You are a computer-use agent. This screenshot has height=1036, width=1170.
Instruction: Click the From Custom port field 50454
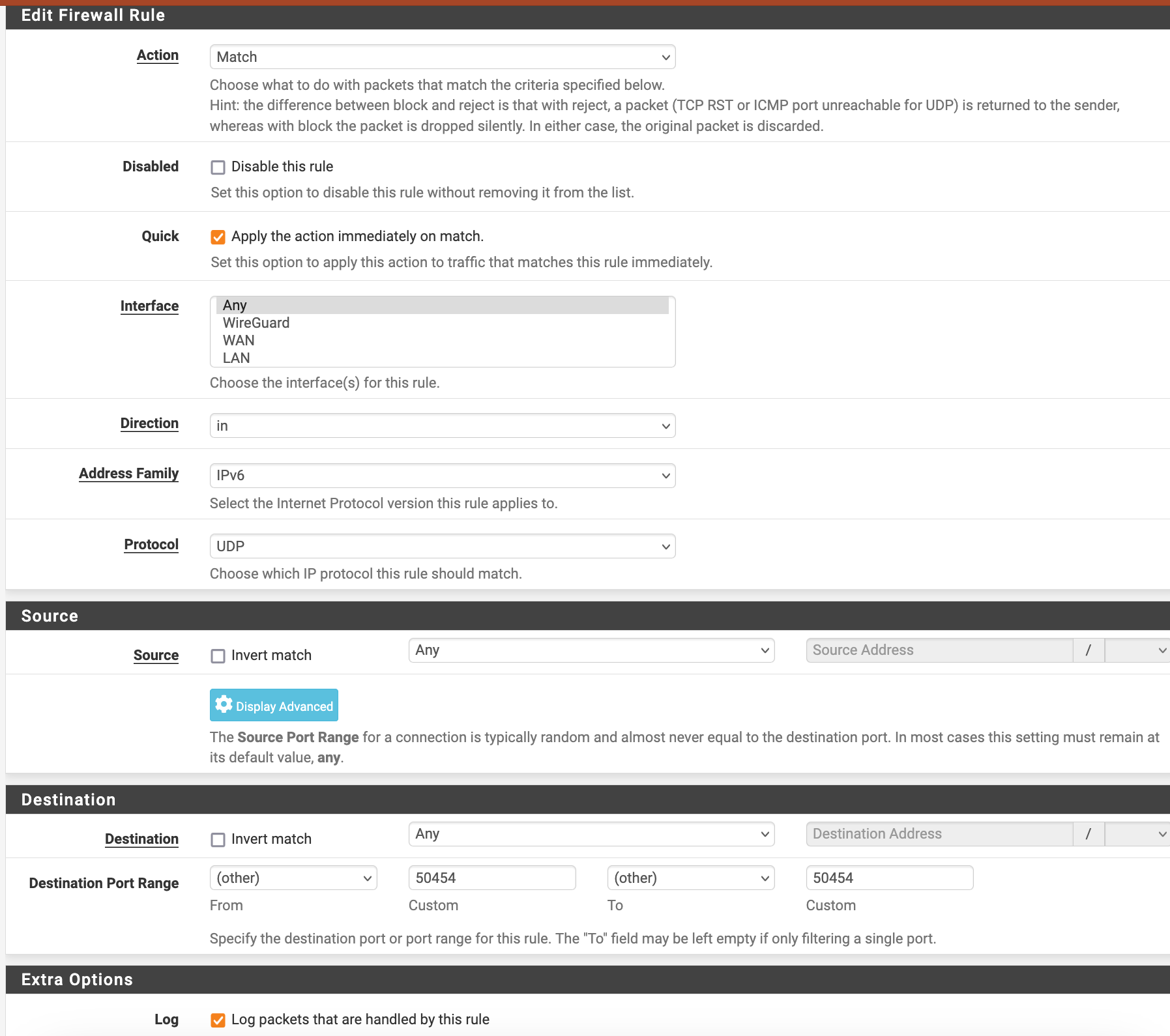tap(492, 878)
